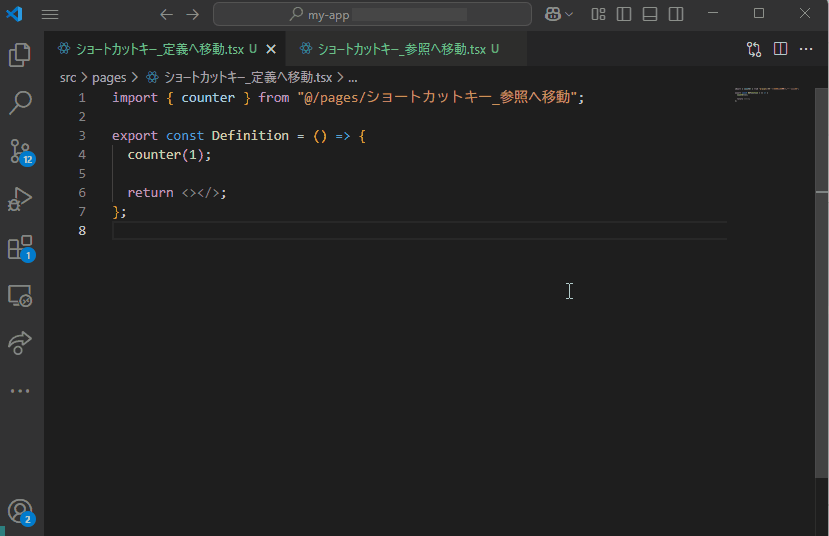Viewport: 829px width, 536px height.
Task: Click the export keyword on line 3
Action: pos(135,135)
